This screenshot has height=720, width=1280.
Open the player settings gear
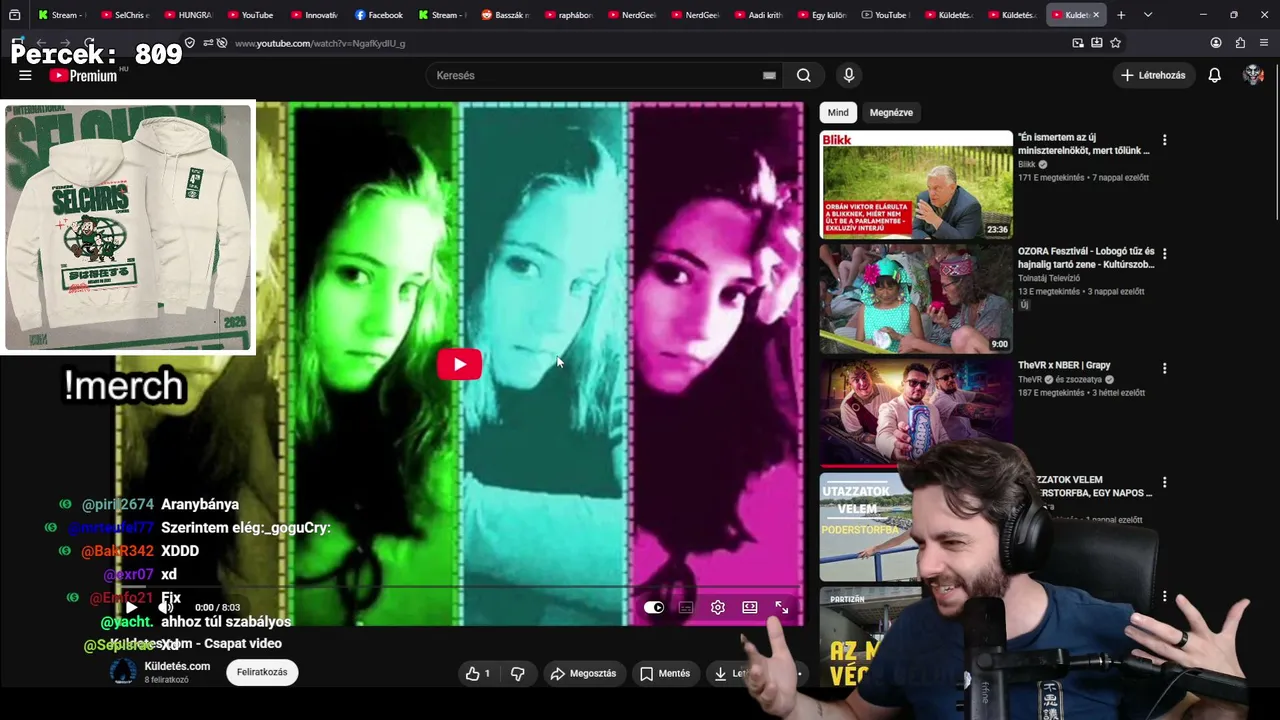click(718, 607)
